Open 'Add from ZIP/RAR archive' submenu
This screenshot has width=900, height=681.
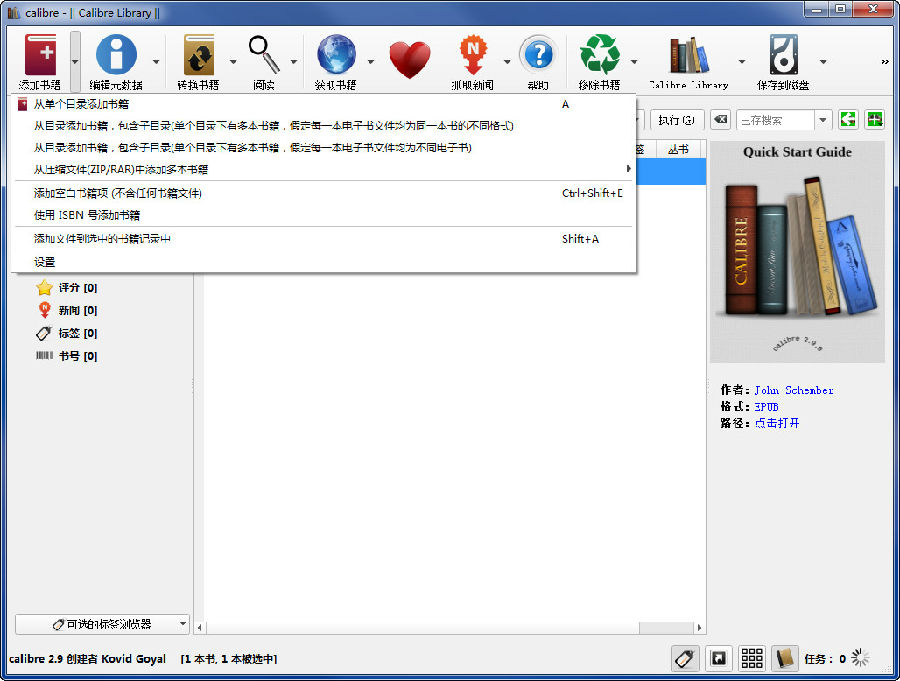(324, 169)
